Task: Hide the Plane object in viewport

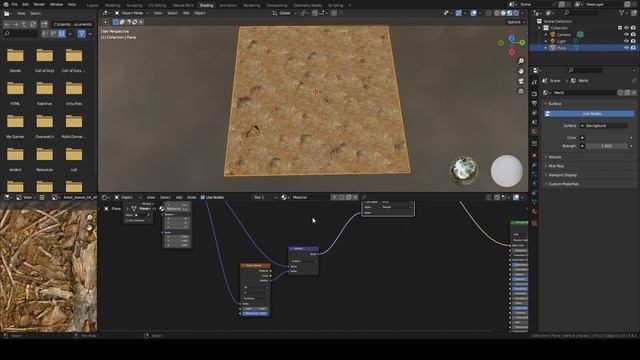Action: [627, 48]
